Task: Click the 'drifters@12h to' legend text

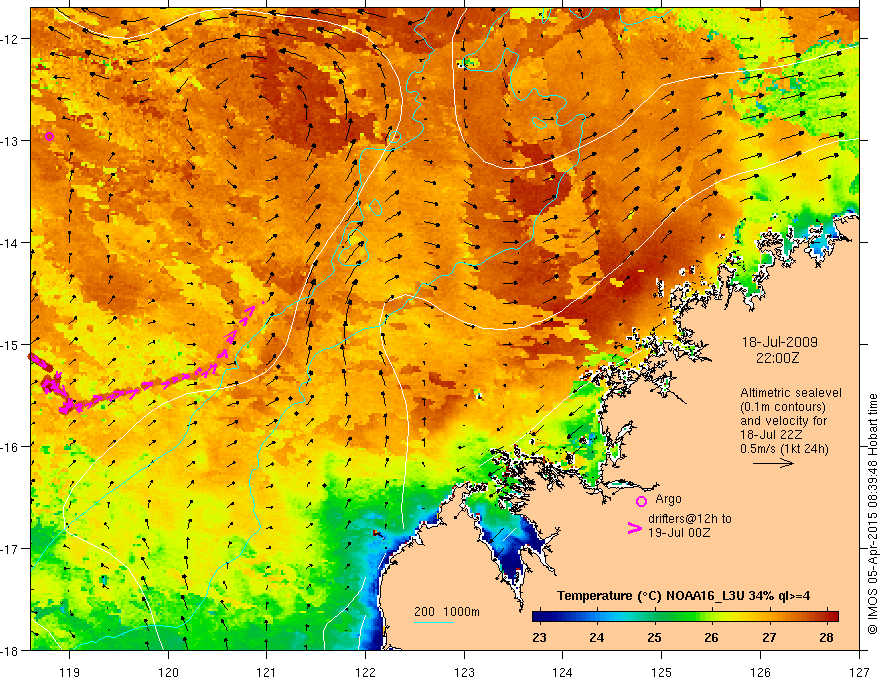Action: click(690, 518)
